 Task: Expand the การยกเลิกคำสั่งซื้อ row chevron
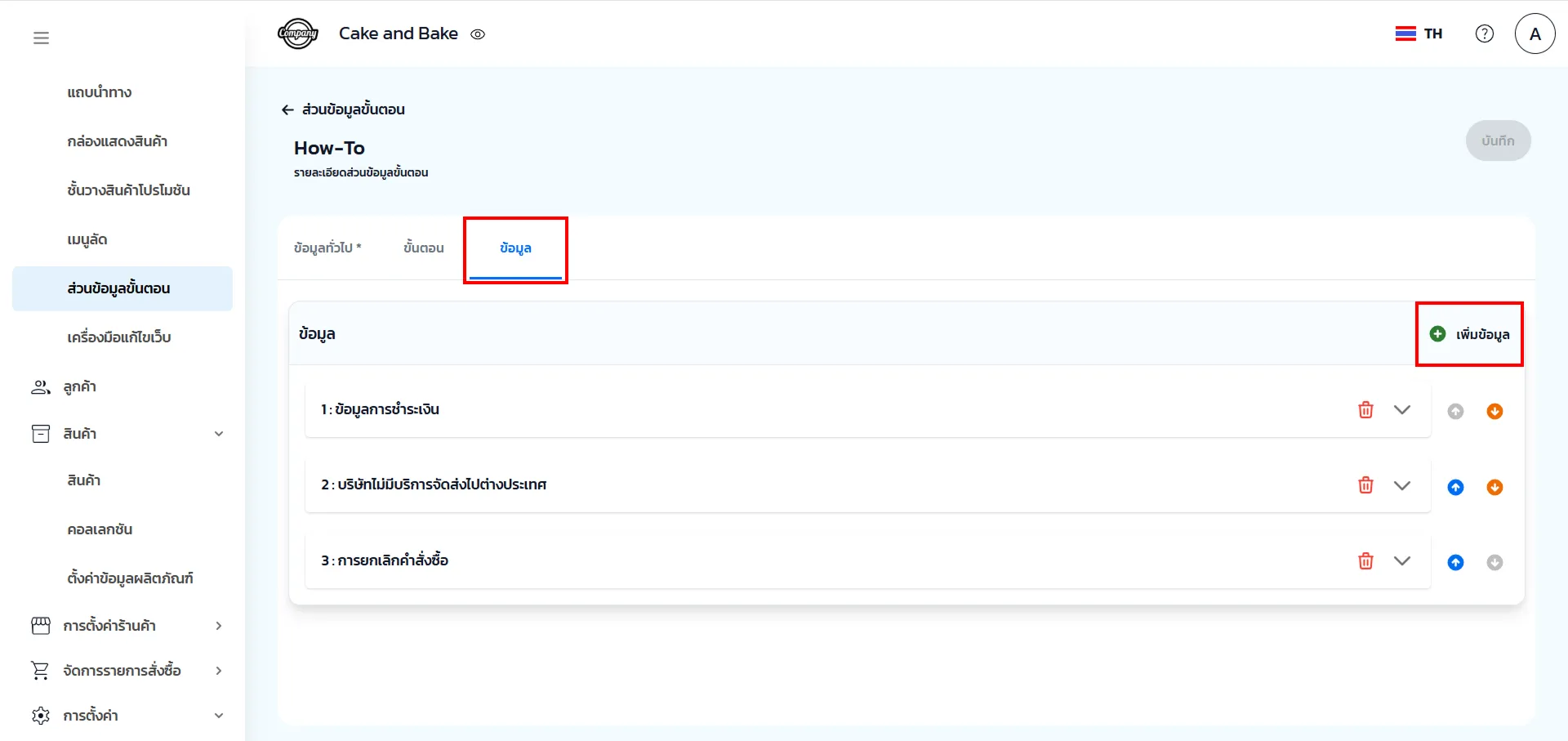(1402, 561)
